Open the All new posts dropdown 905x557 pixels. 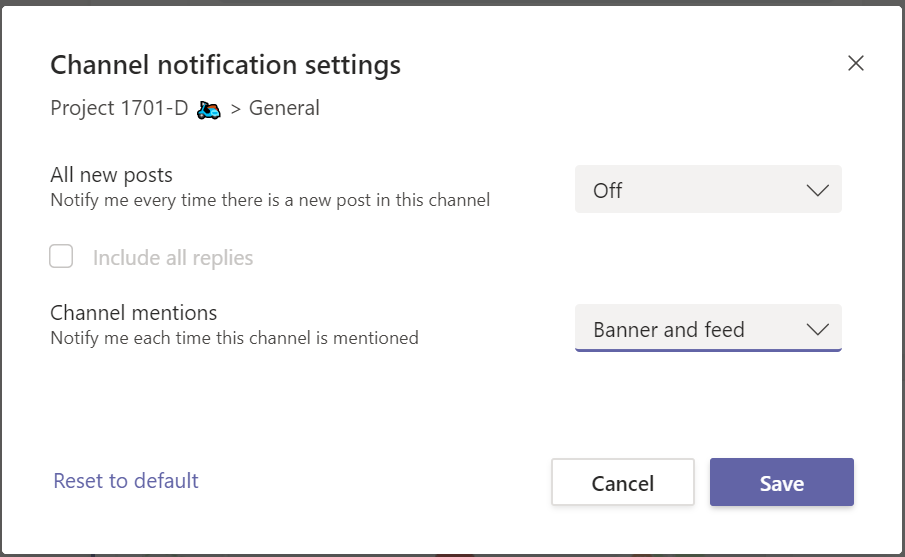pyautogui.click(x=707, y=190)
